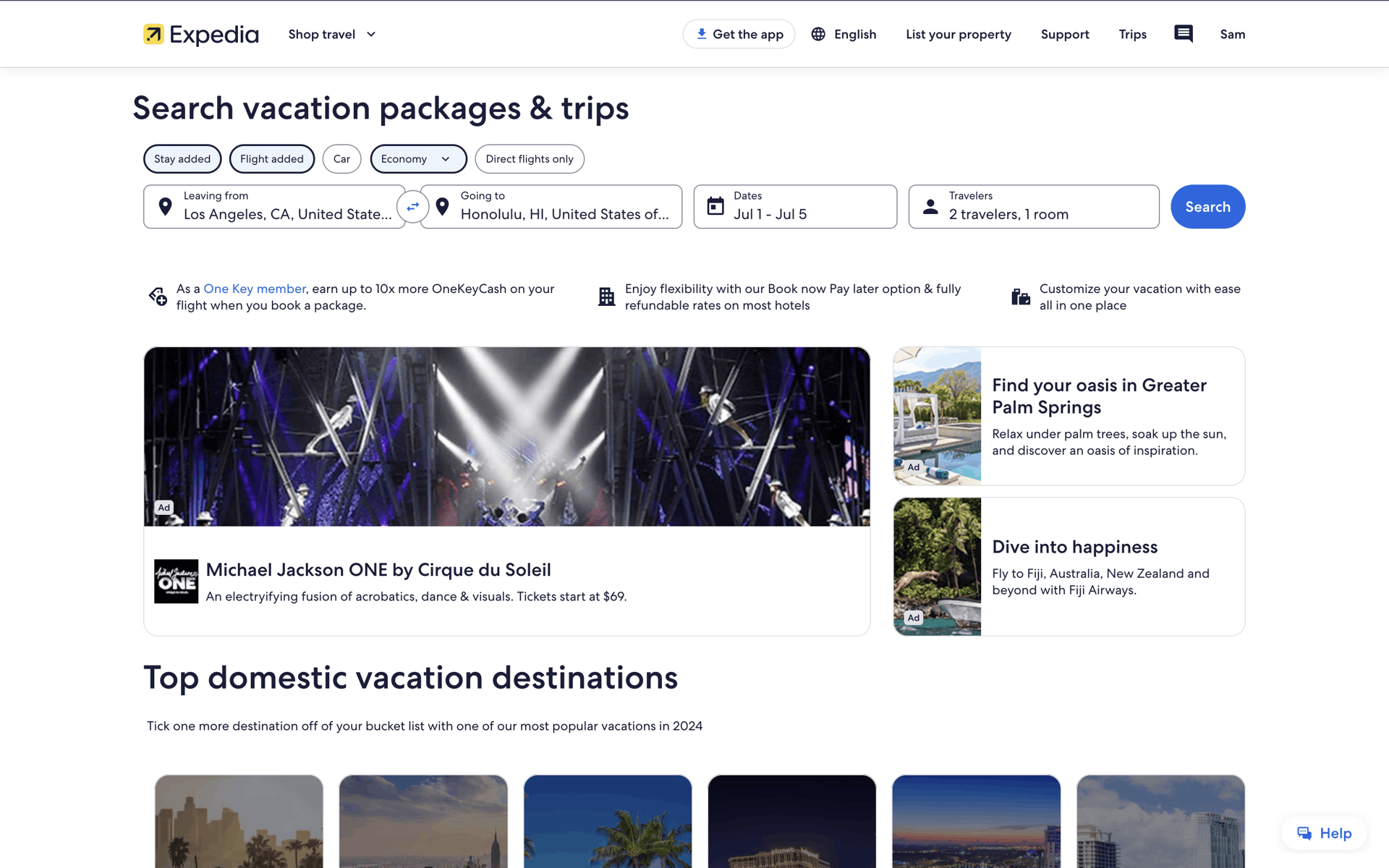
Task: Open List your property page
Action: (959, 34)
